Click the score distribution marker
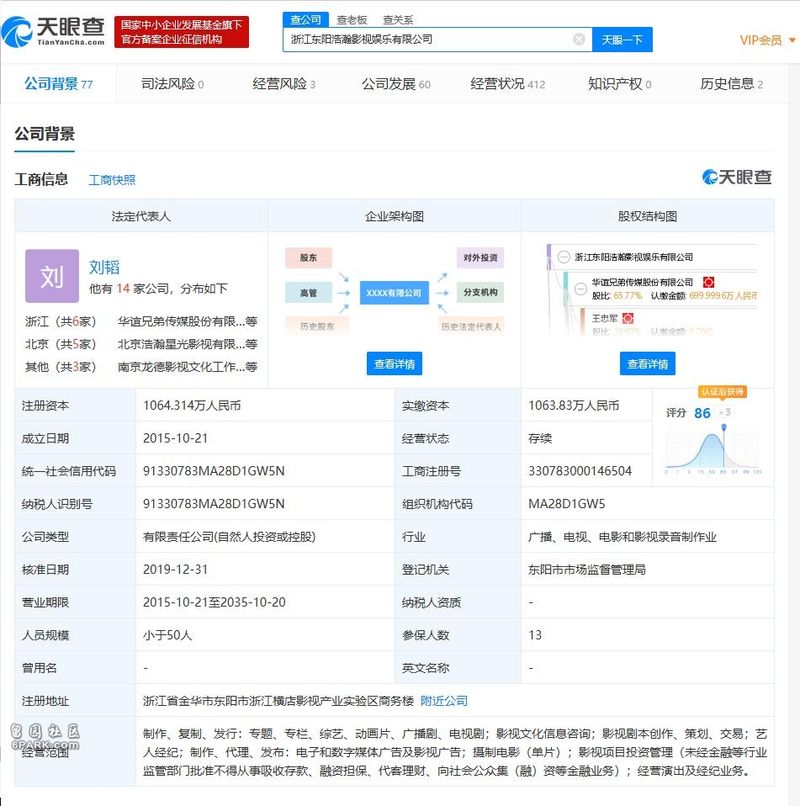 click(724, 427)
